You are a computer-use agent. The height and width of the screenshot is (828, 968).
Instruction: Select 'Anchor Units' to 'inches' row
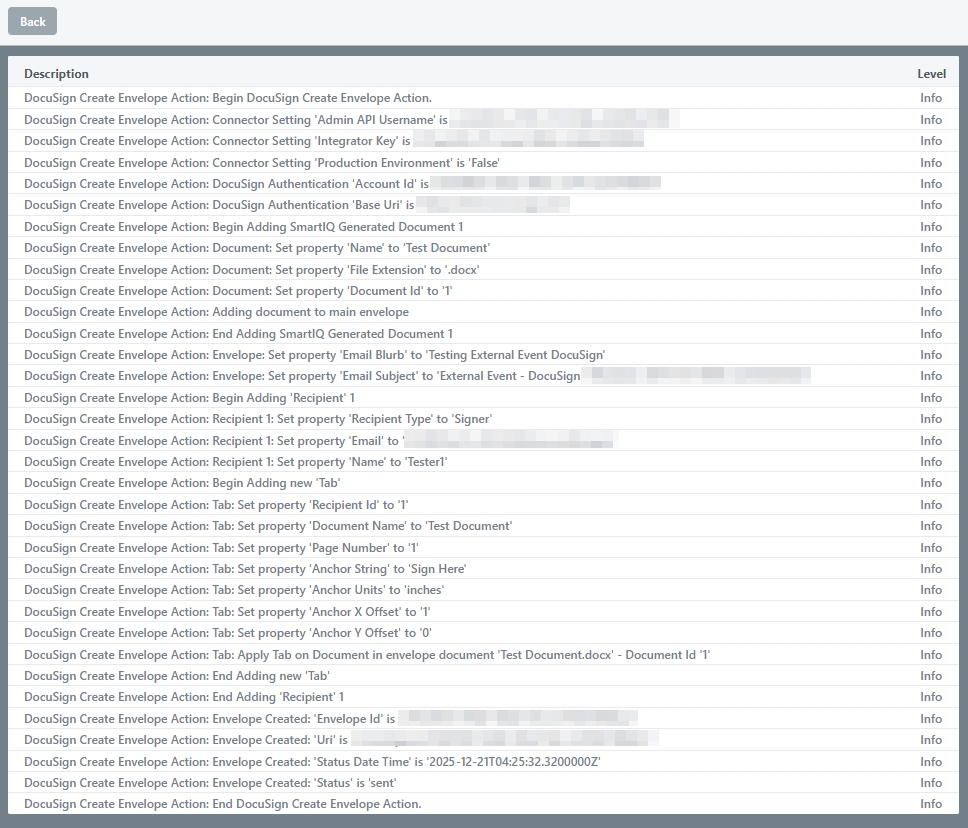coord(483,590)
